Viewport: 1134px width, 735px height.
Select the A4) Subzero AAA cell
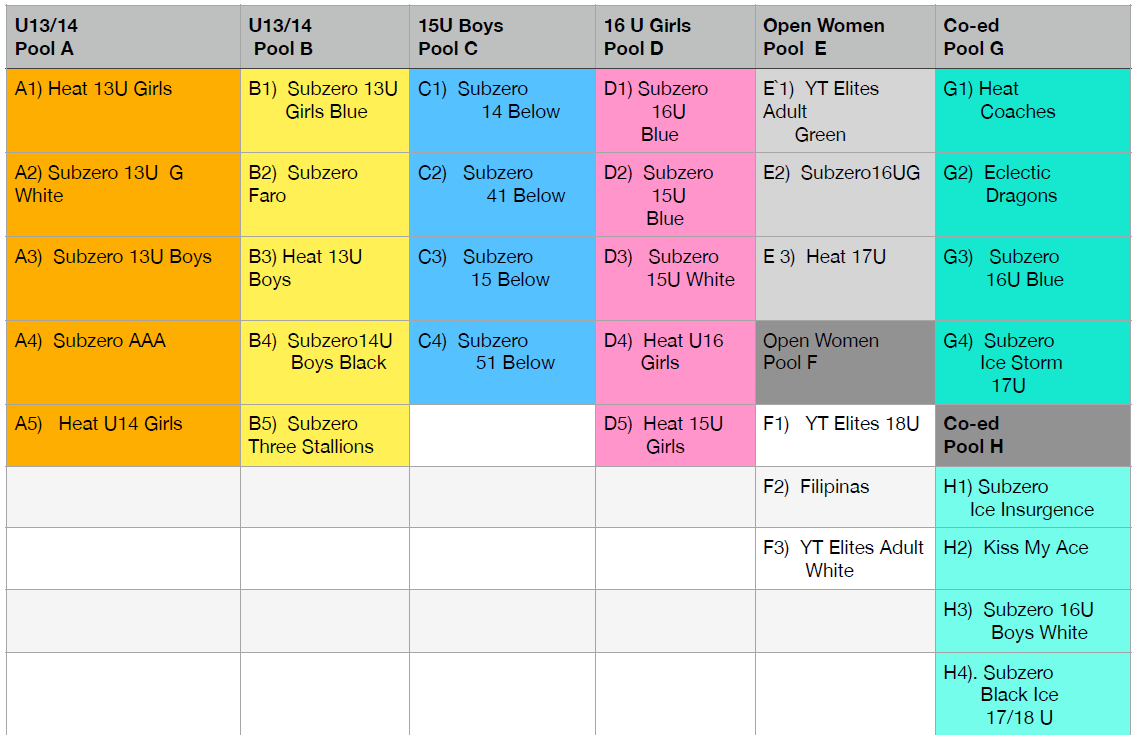coord(122,362)
